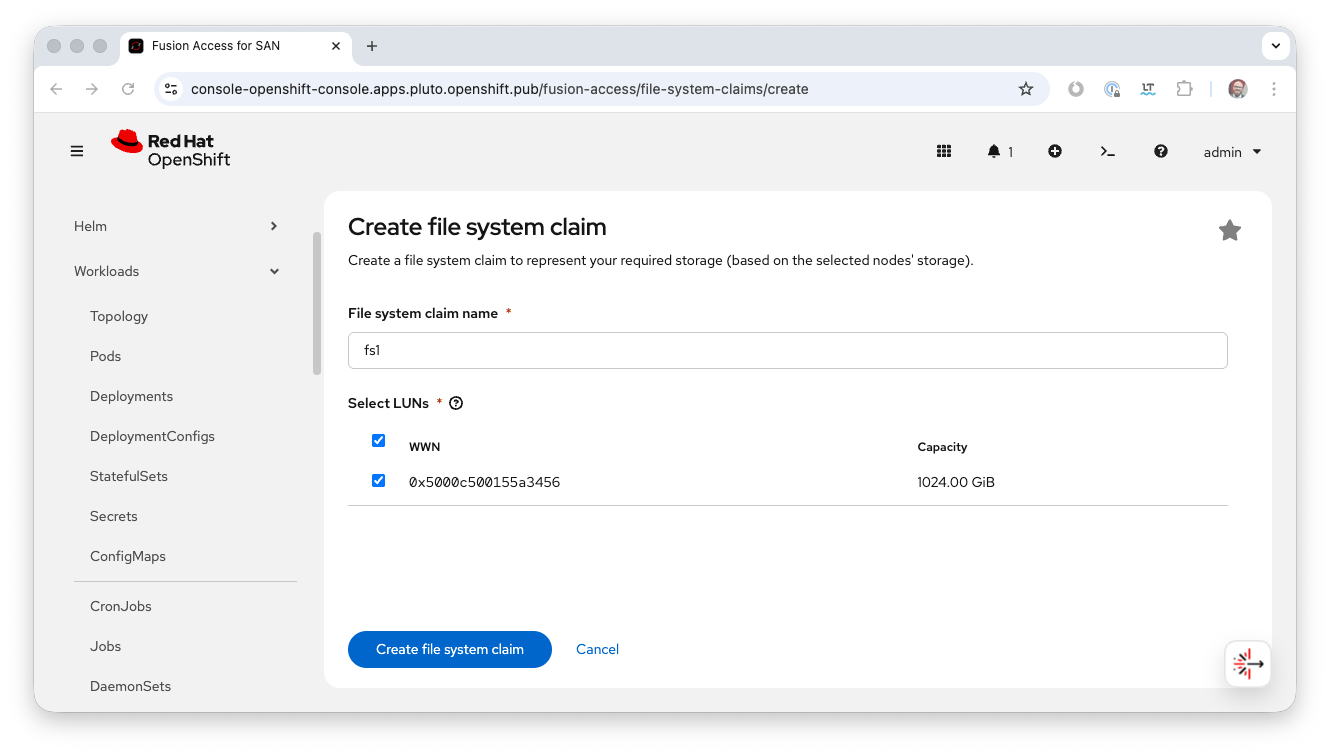The width and height of the screenshot is (1330, 754).
Task: Bookmark this page with address bar star
Action: (1025, 89)
